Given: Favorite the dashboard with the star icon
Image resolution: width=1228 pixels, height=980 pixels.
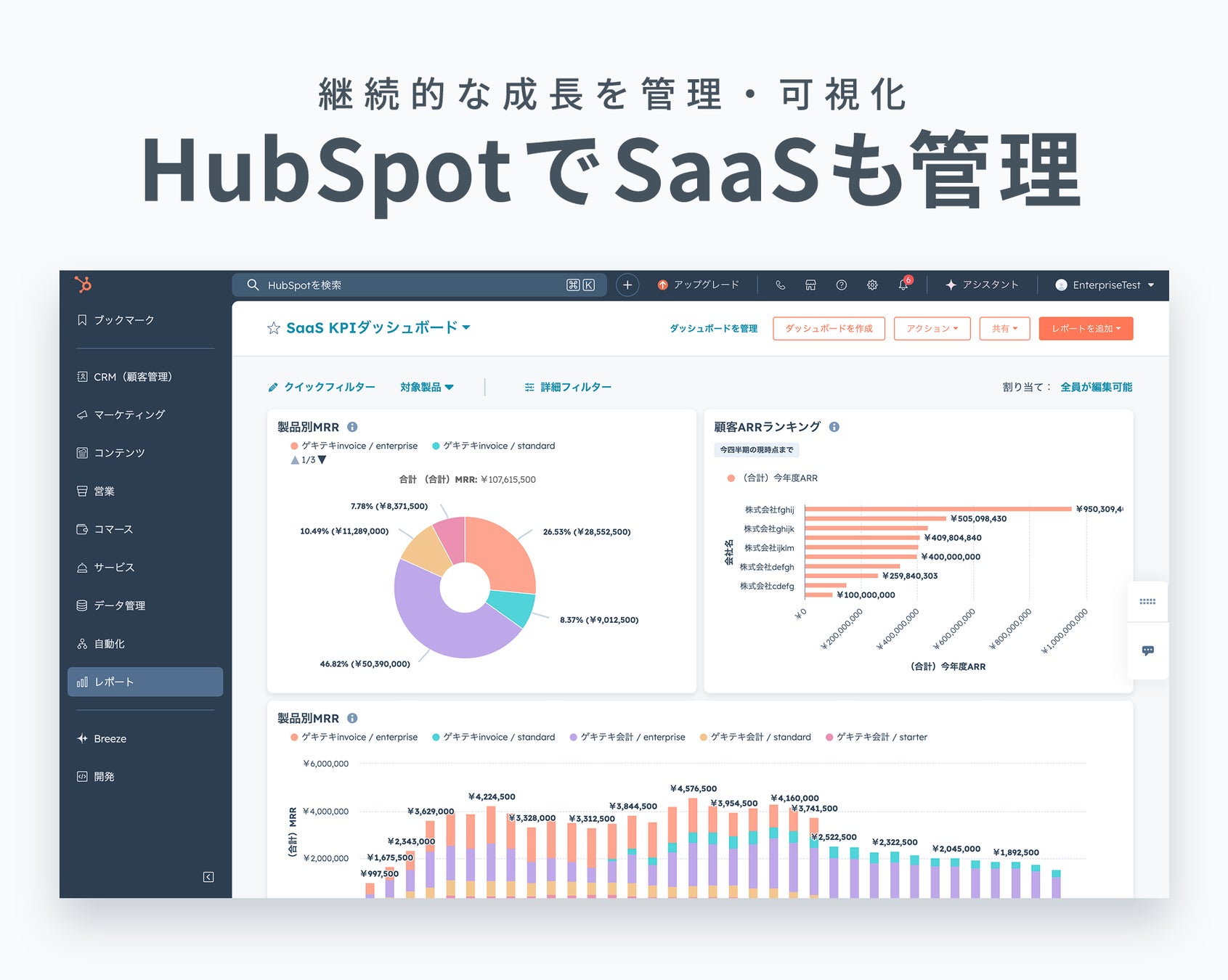Looking at the screenshot, I should click(272, 328).
